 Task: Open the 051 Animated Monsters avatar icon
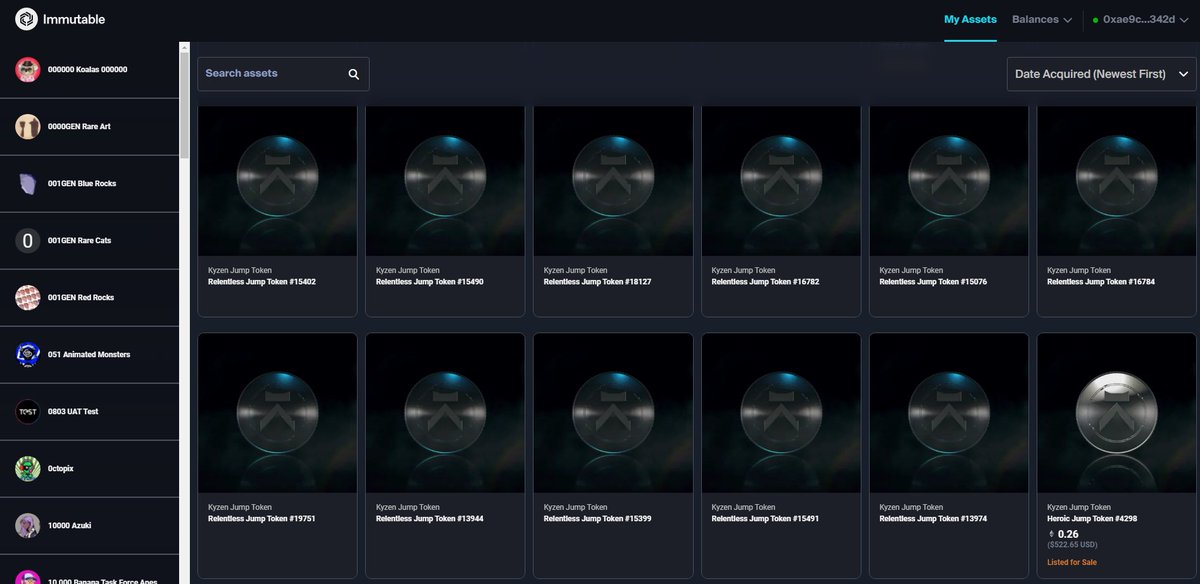pos(28,355)
